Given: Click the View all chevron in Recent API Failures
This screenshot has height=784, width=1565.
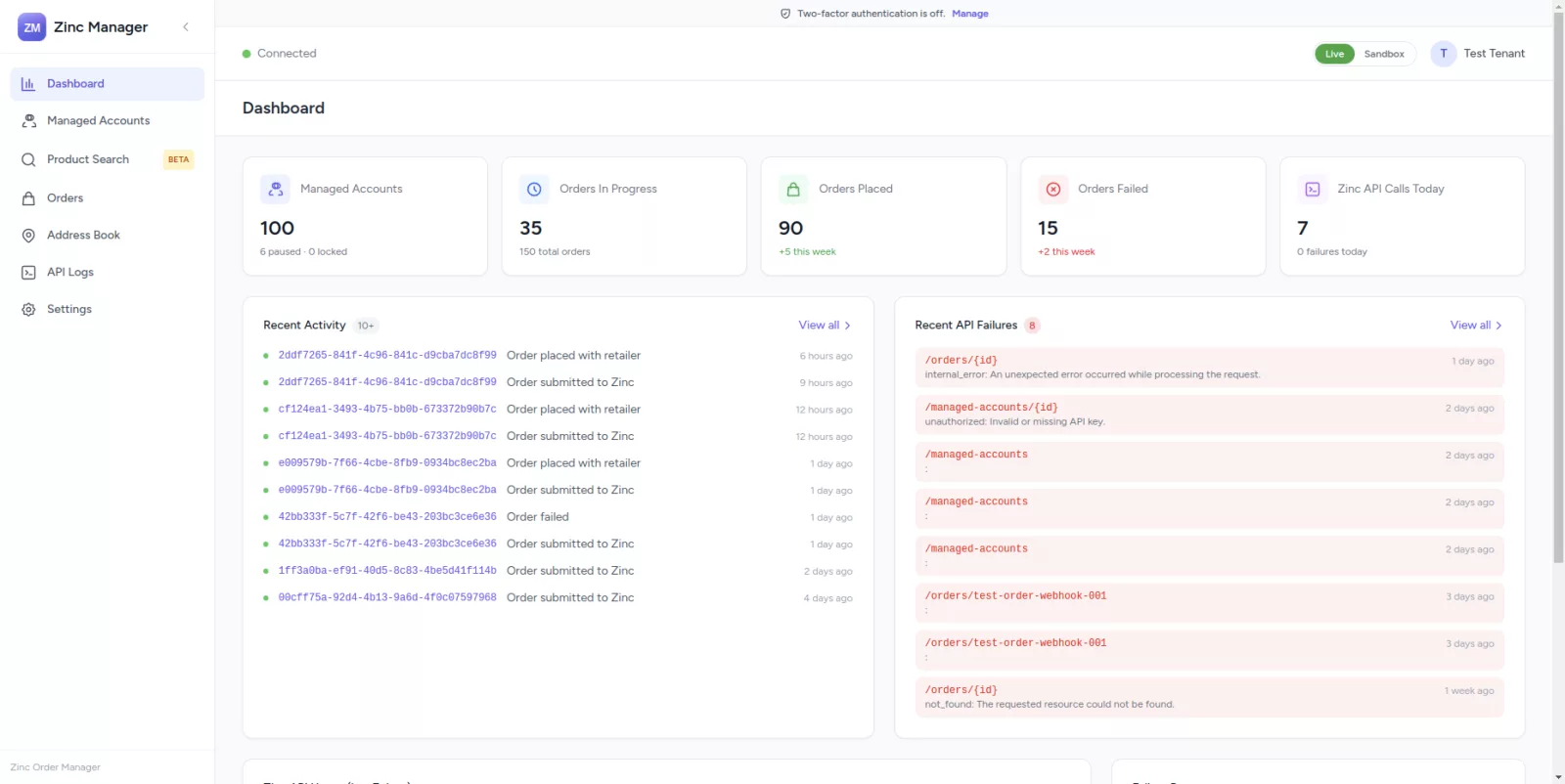Looking at the screenshot, I should click(1498, 326).
